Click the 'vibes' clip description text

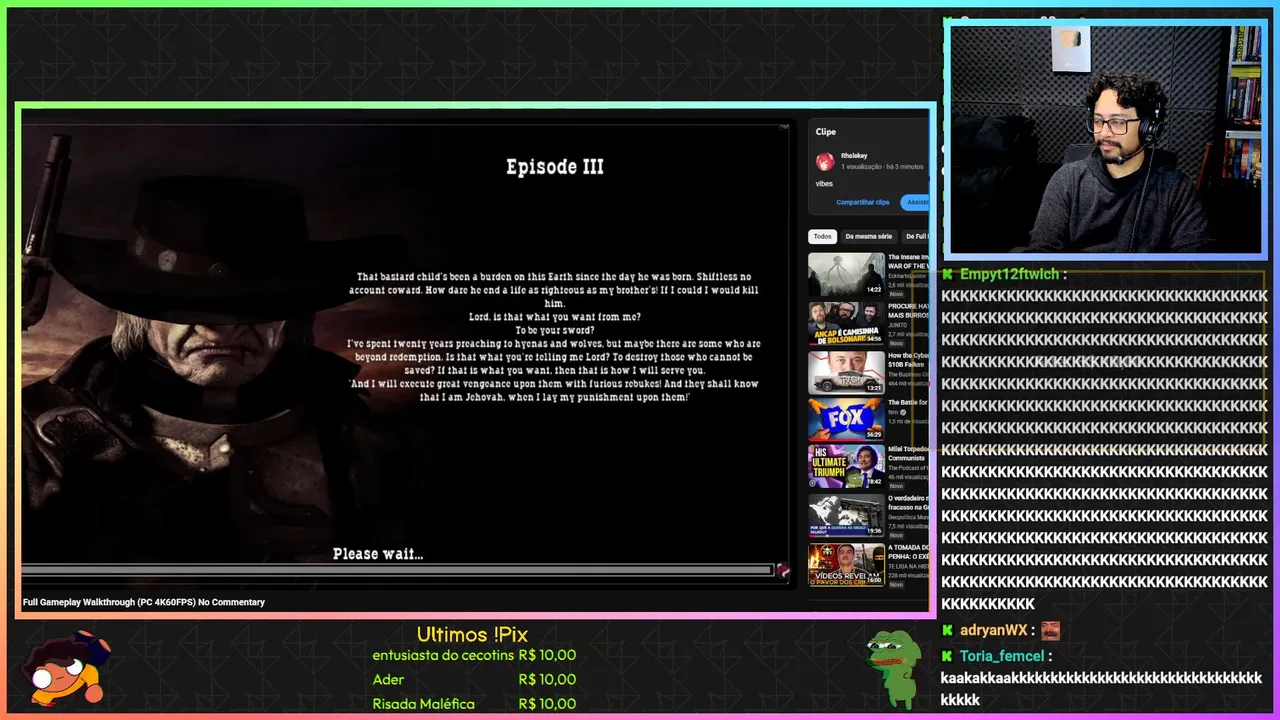pyautogui.click(x=824, y=184)
